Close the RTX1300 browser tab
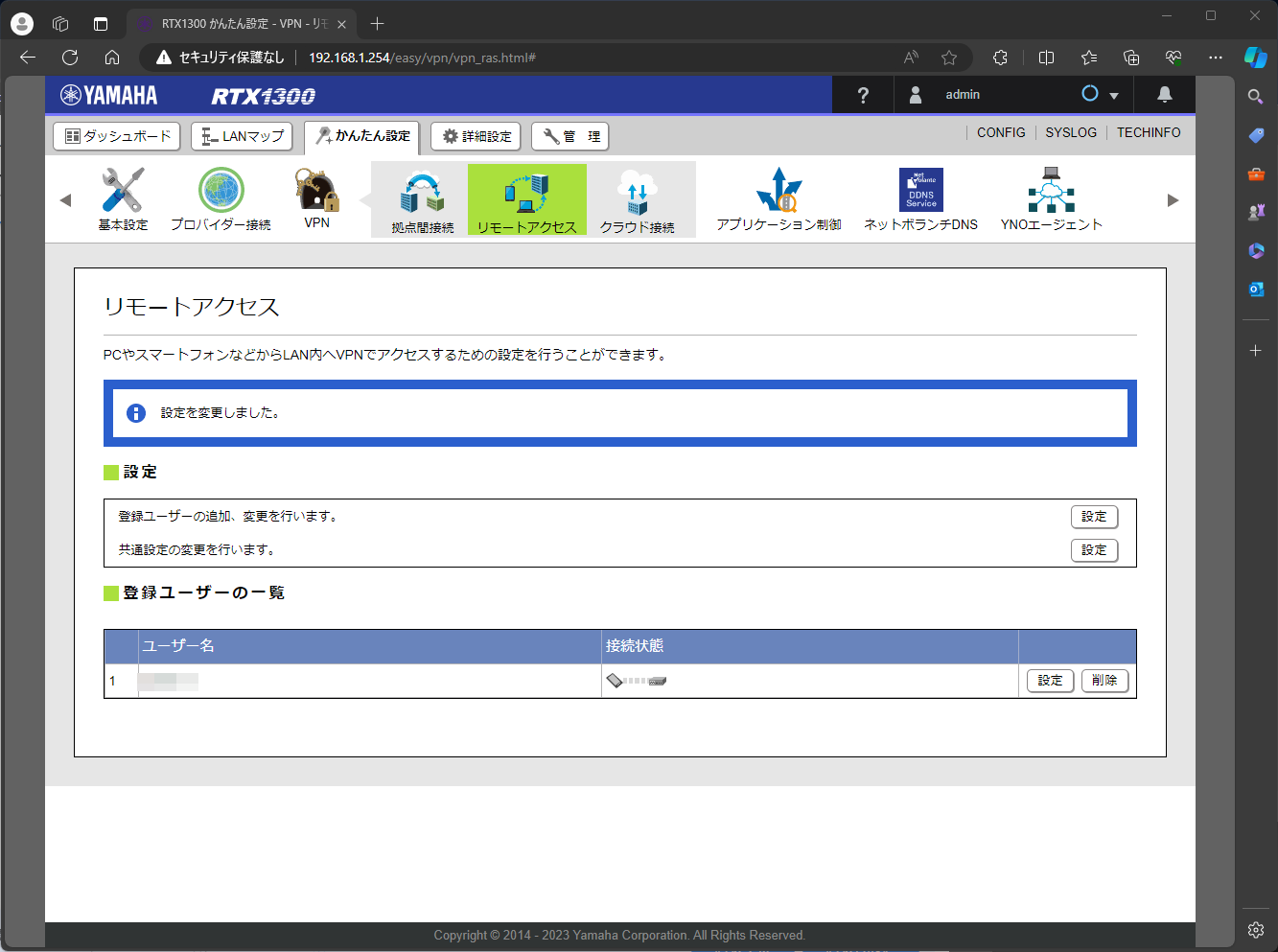Screen dimensions: 1278x952 [341, 24]
